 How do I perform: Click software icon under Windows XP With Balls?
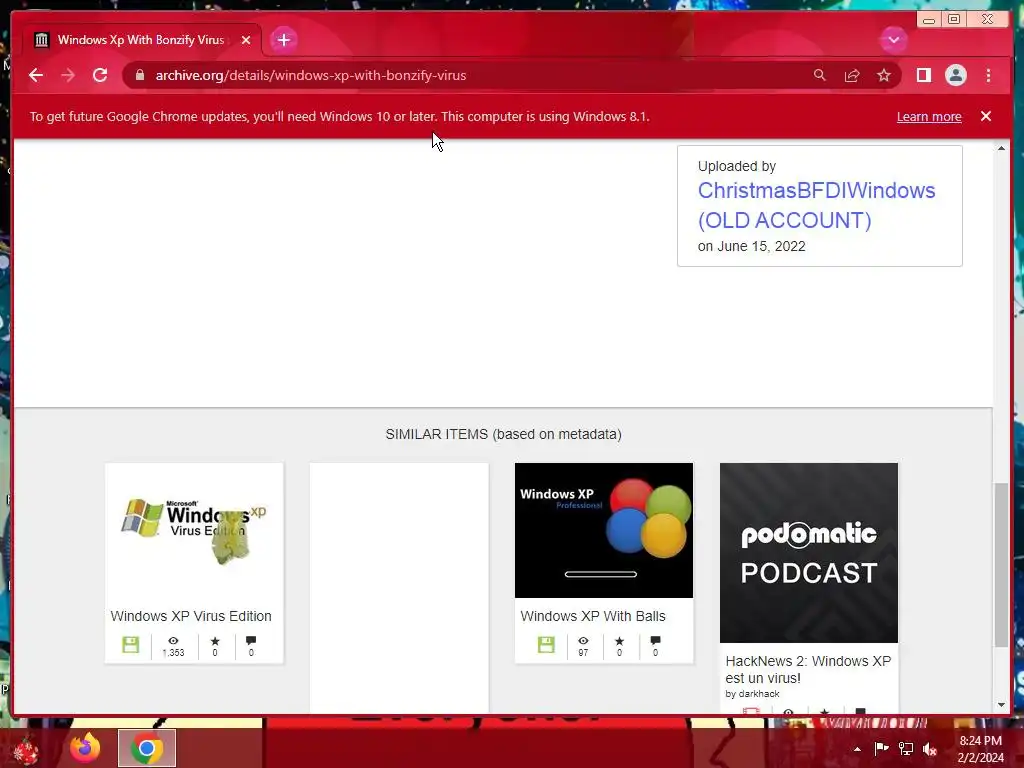tap(546, 645)
